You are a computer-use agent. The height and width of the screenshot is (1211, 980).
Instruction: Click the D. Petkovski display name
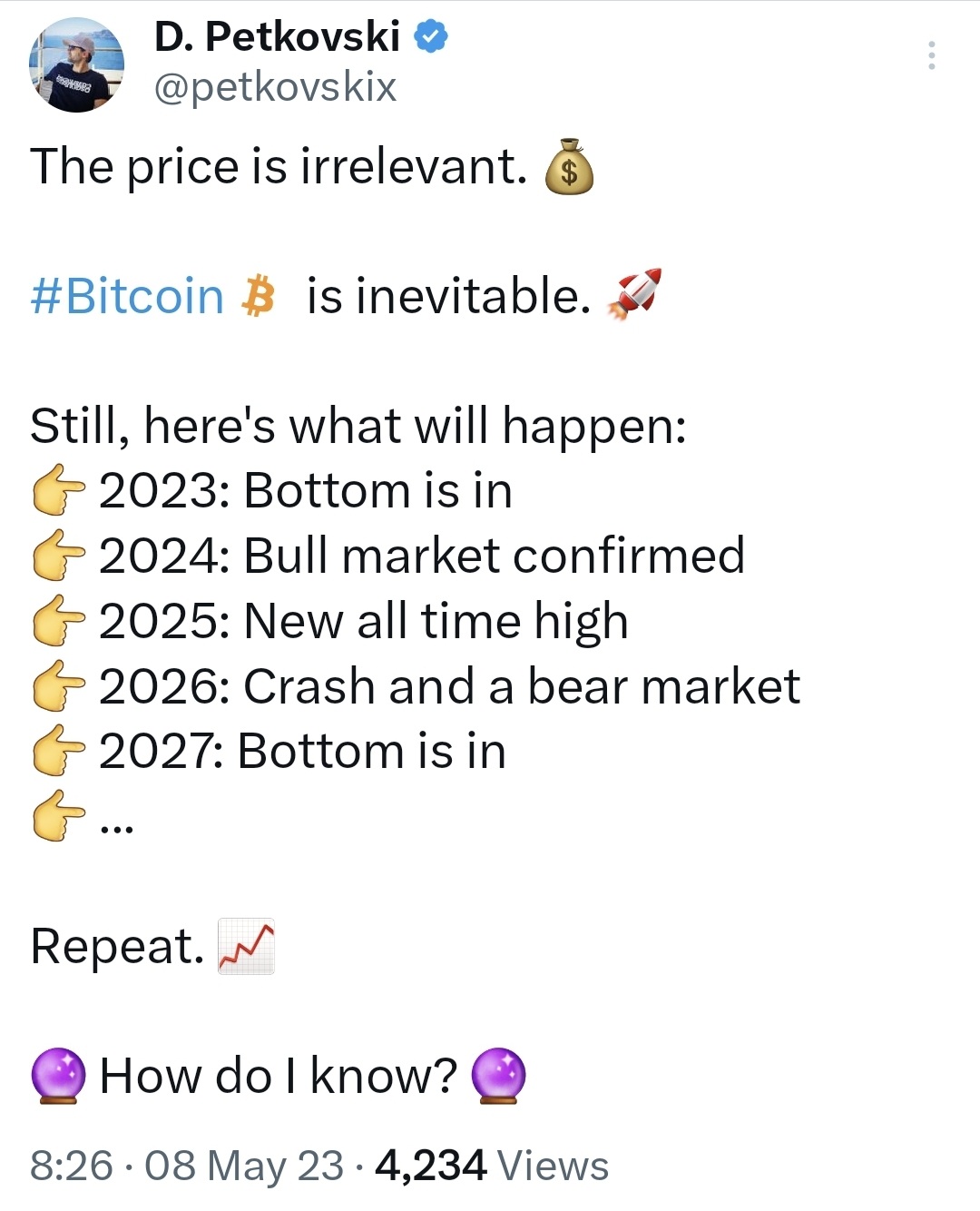pos(277,37)
